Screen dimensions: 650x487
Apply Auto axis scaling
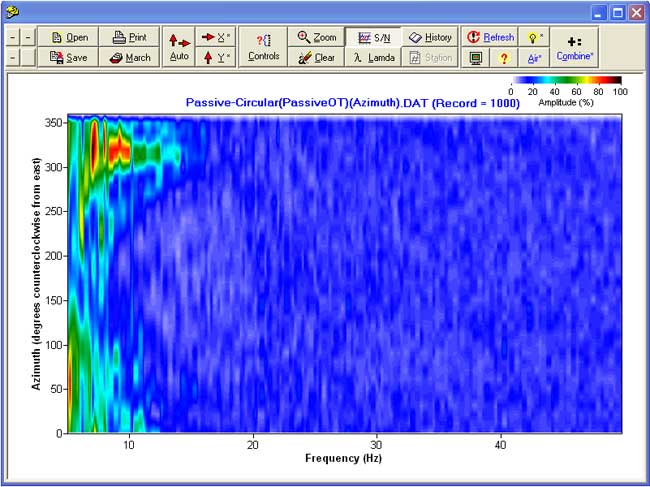tap(179, 47)
